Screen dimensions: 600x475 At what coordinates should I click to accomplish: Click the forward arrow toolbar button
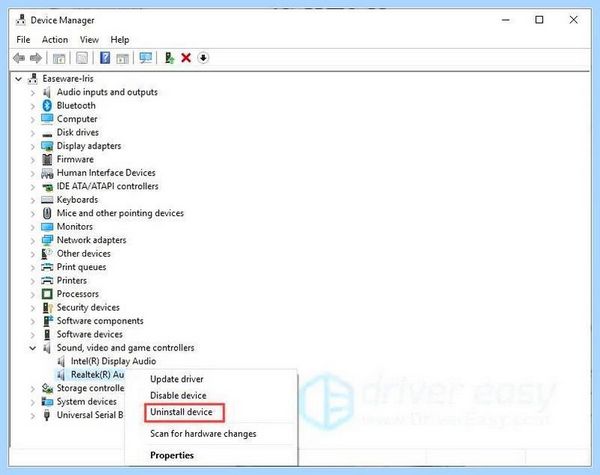36,58
